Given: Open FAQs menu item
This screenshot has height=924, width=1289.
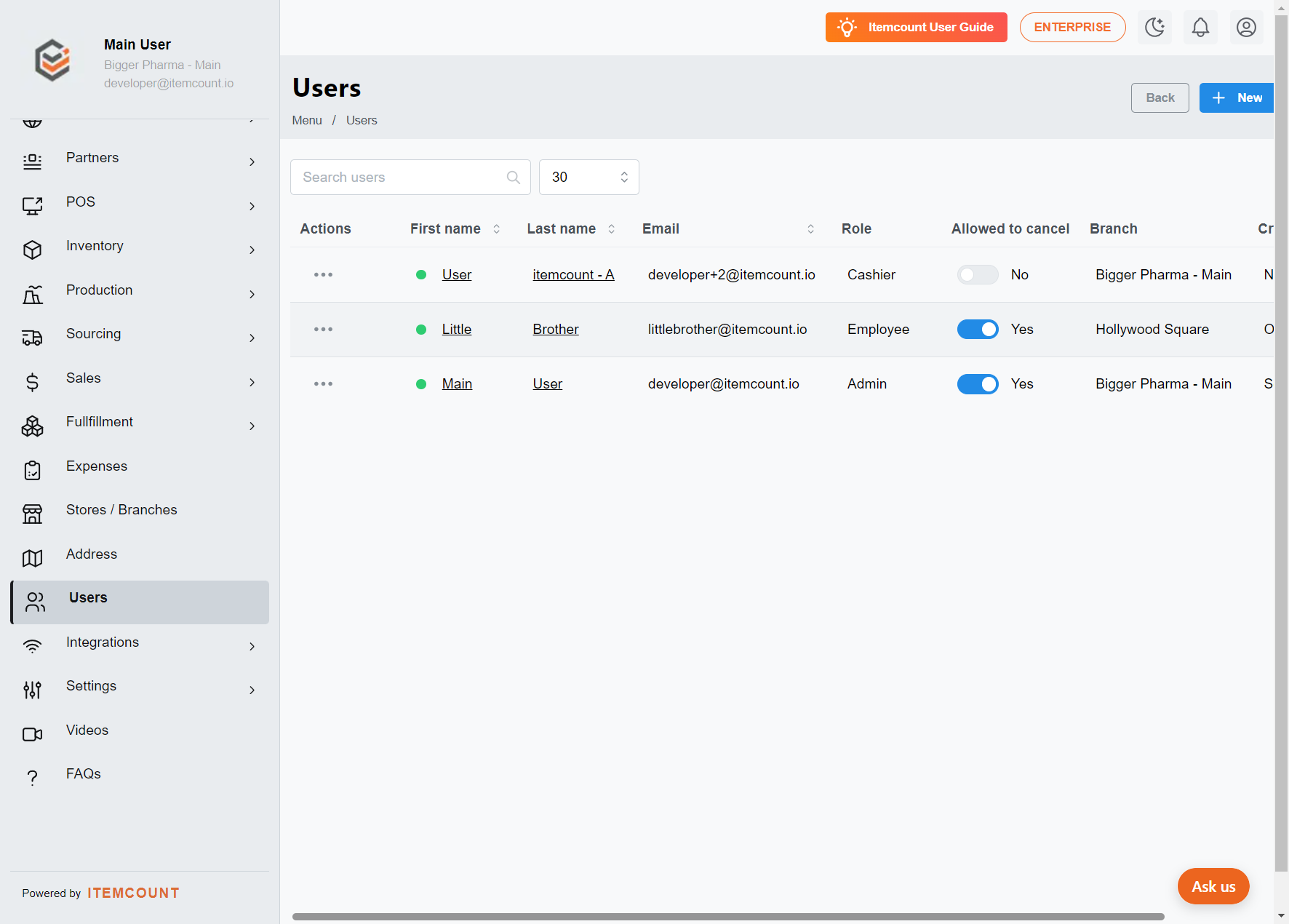Looking at the screenshot, I should [140, 778].
